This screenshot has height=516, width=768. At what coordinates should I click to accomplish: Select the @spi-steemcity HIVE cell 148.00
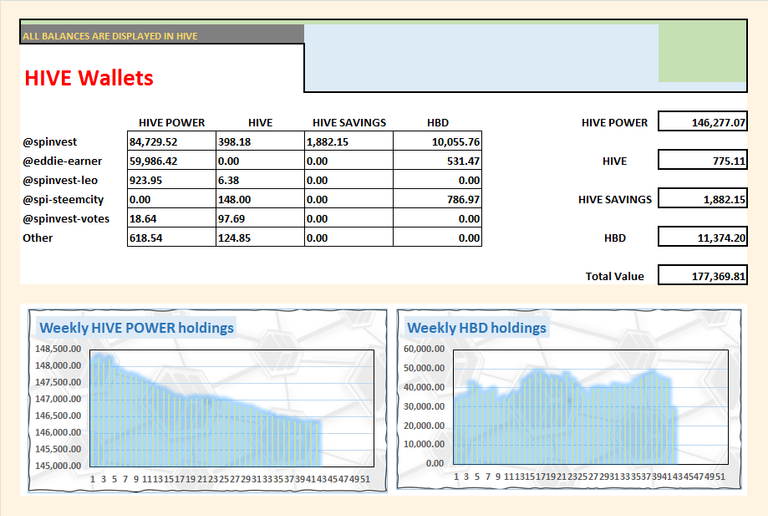coord(260,199)
